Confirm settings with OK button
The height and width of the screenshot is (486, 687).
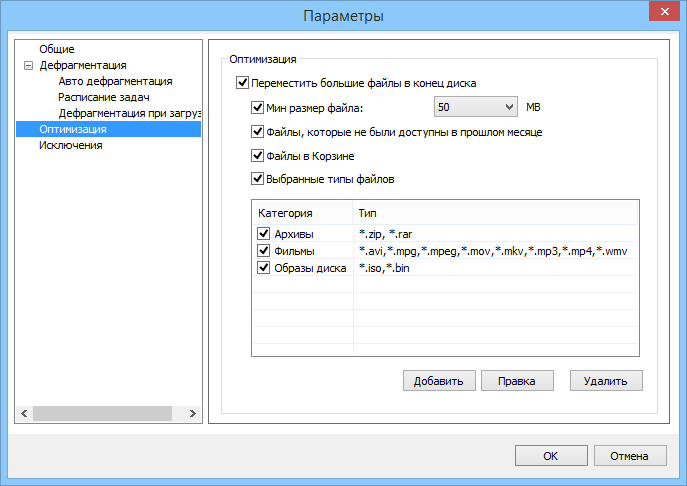click(551, 456)
